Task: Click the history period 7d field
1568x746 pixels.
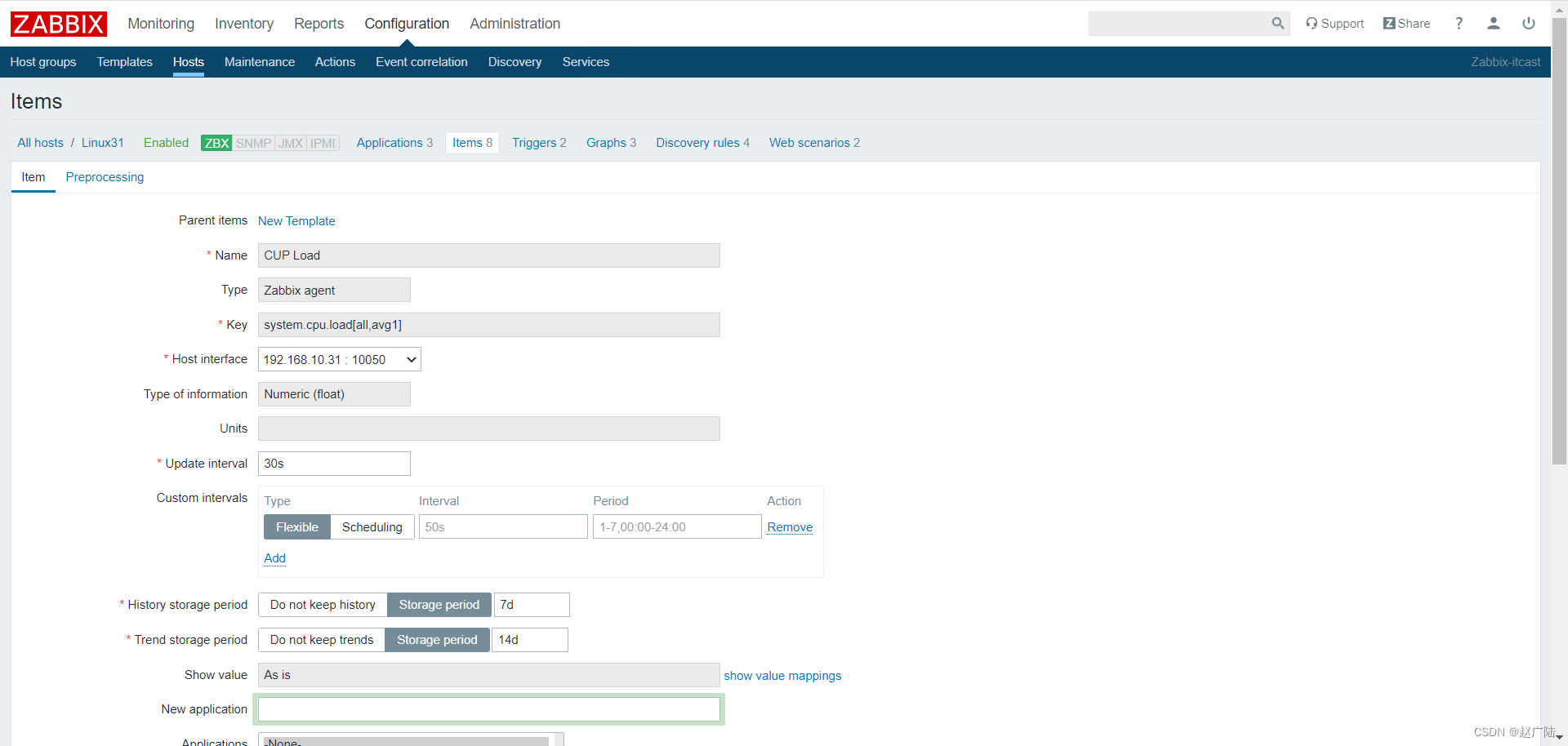Action: tap(532, 605)
